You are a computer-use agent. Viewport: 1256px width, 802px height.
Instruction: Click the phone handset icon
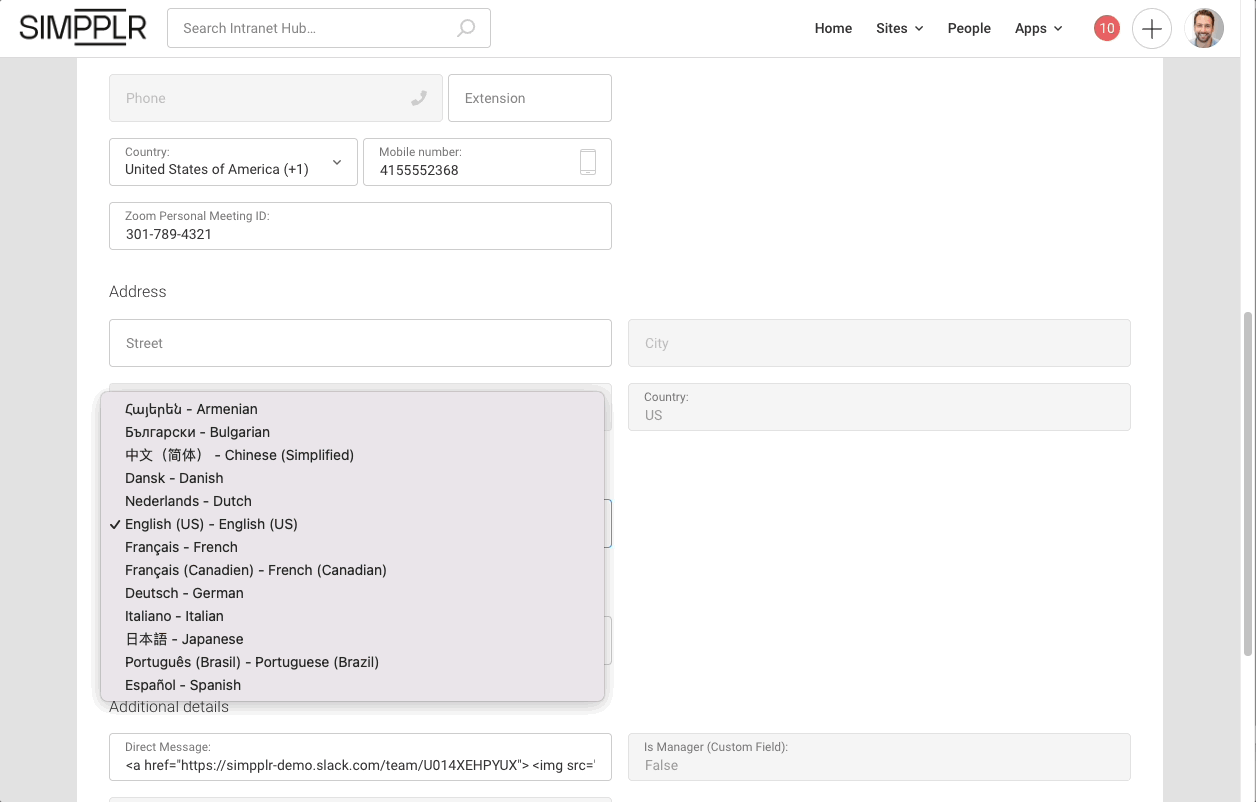point(419,98)
